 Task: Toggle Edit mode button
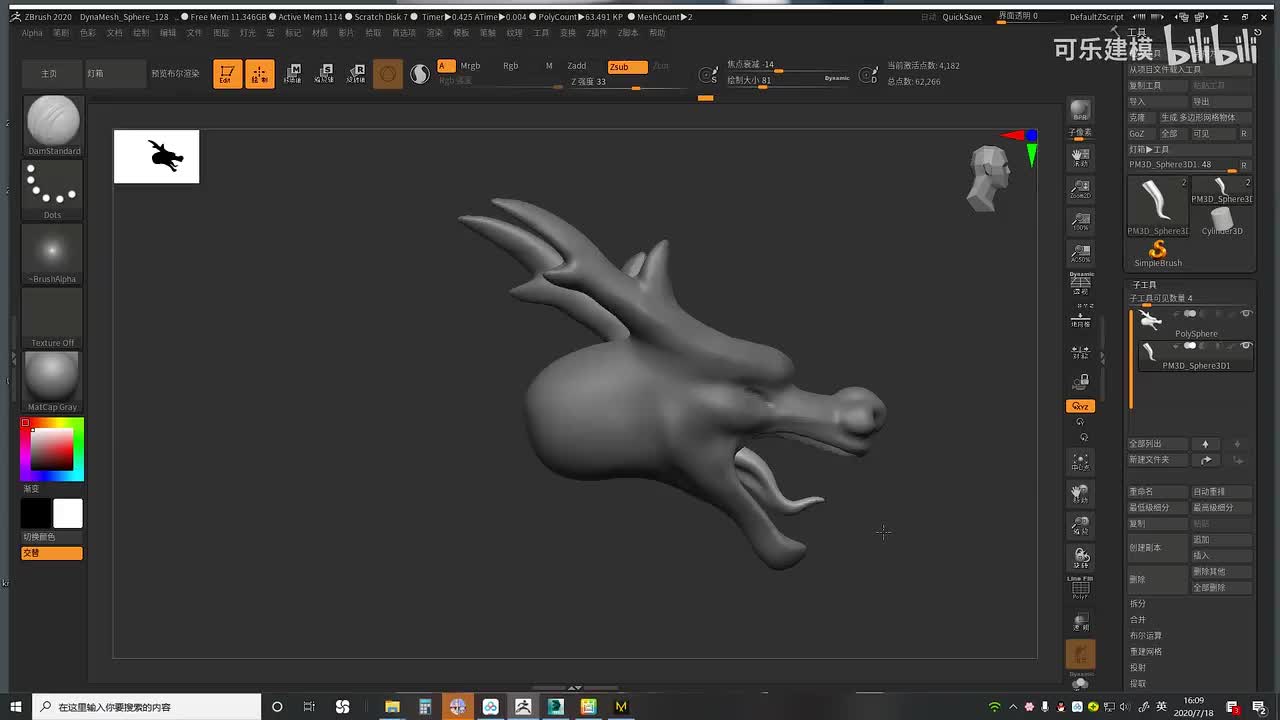pos(227,74)
